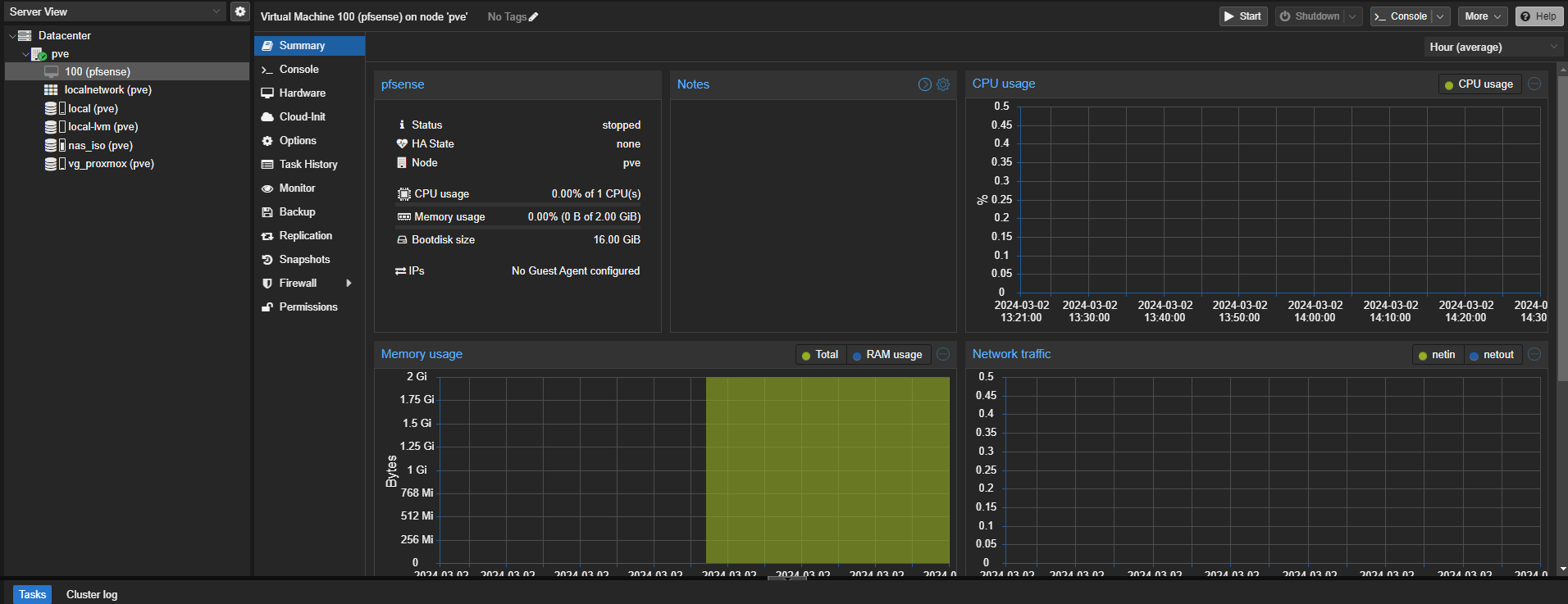Click the local-lvm (pve) storage icon

pyautogui.click(x=55, y=127)
